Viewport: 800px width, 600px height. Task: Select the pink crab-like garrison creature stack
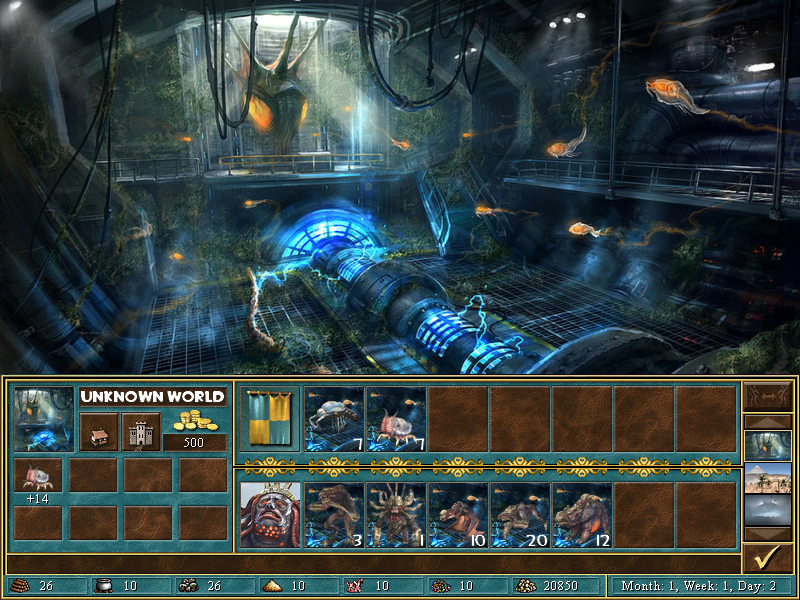(396, 419)
